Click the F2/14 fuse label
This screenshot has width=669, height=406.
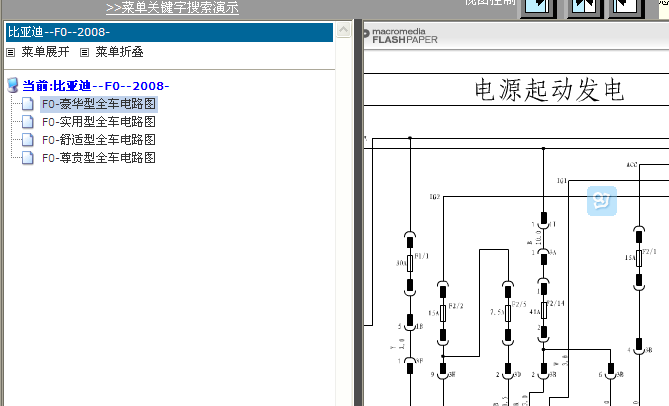[556, 303]
